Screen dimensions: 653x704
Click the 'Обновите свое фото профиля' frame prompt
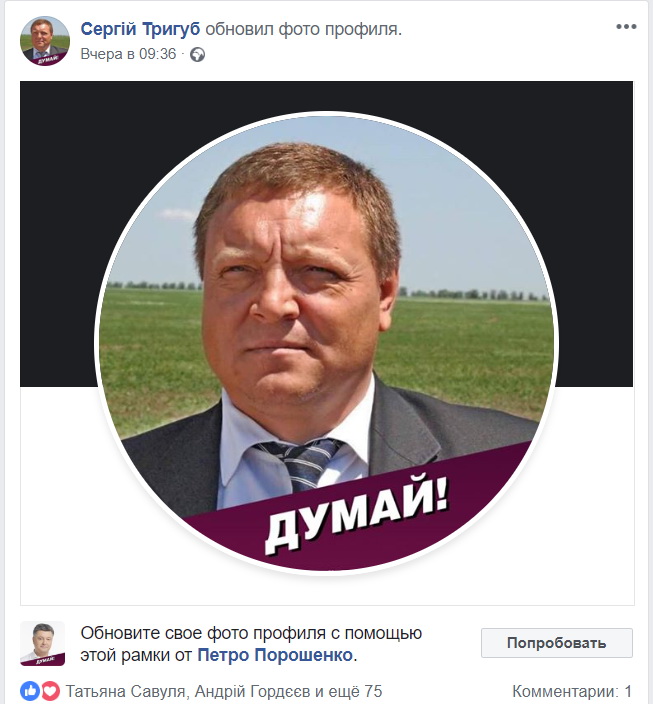point(251,634)
